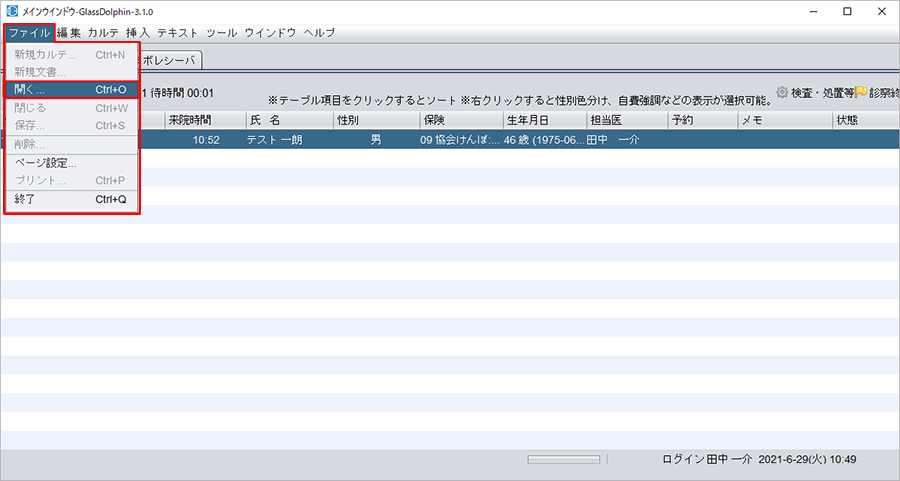The height and width of the screenshot is (481, 900).
Task: Click the flag icon beside 診察終
Action: click(861, 92)
